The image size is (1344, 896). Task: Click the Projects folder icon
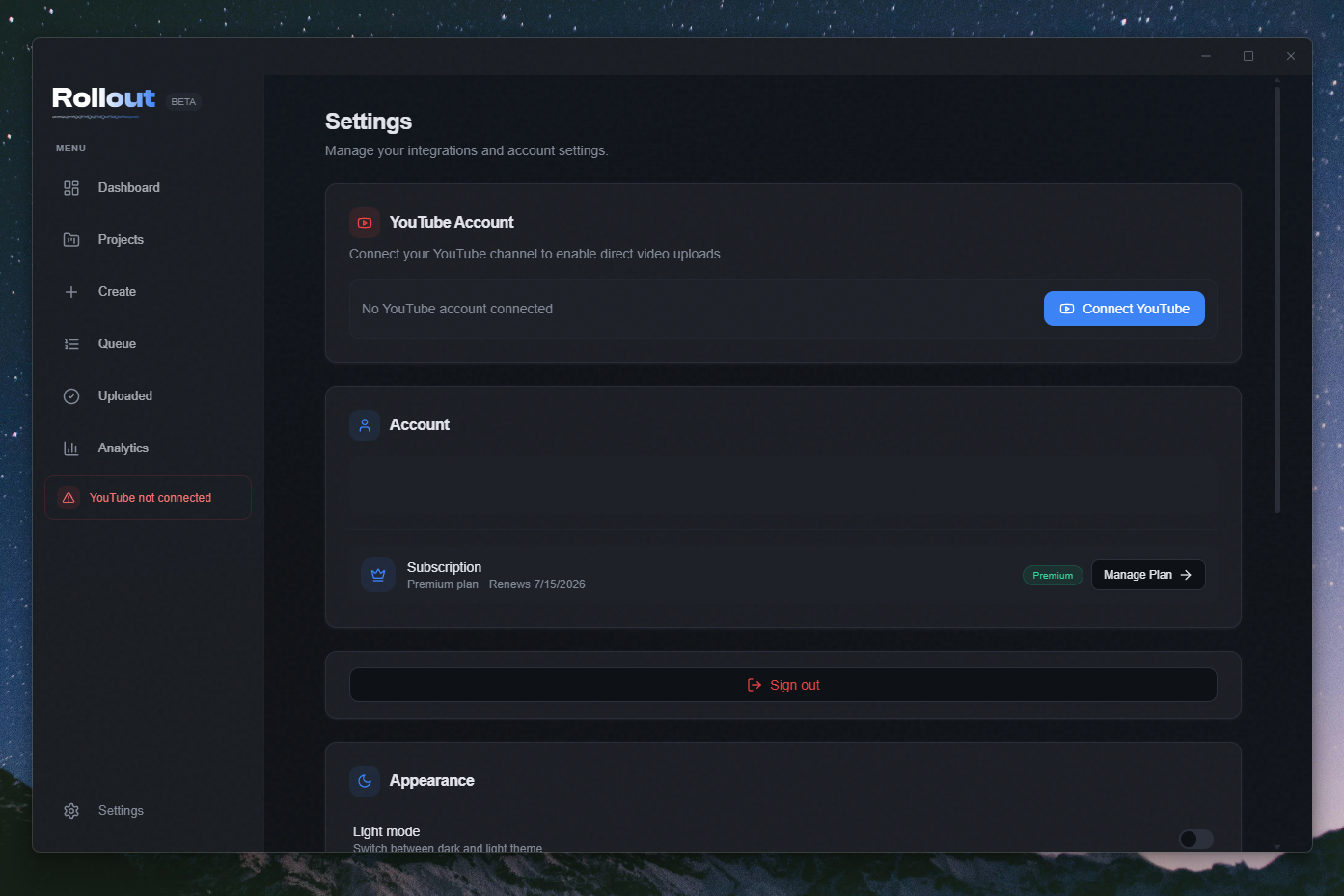[71, 240]
